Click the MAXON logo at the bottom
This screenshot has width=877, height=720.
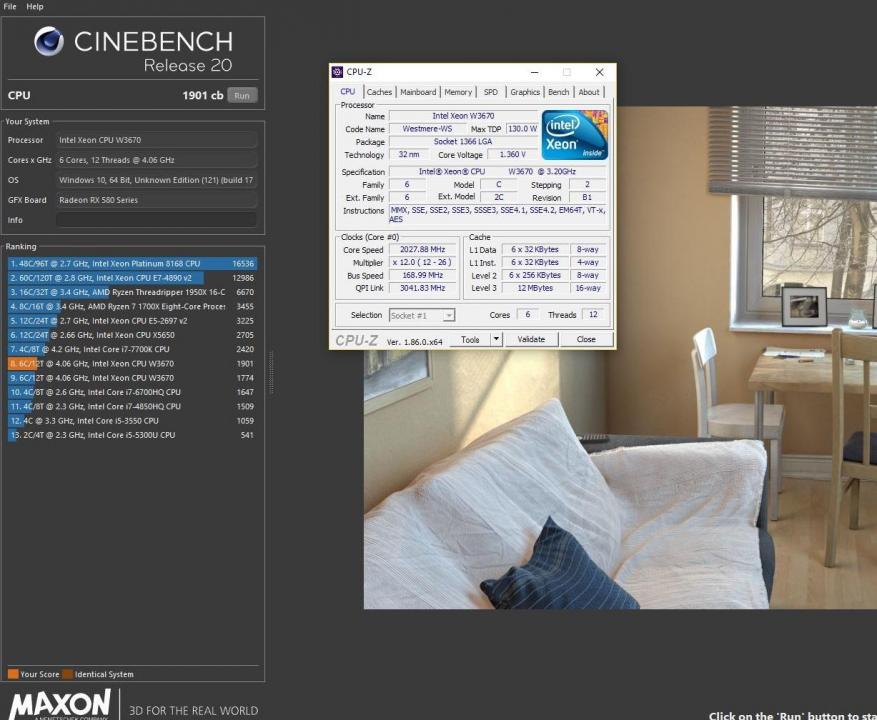point(60,704)
